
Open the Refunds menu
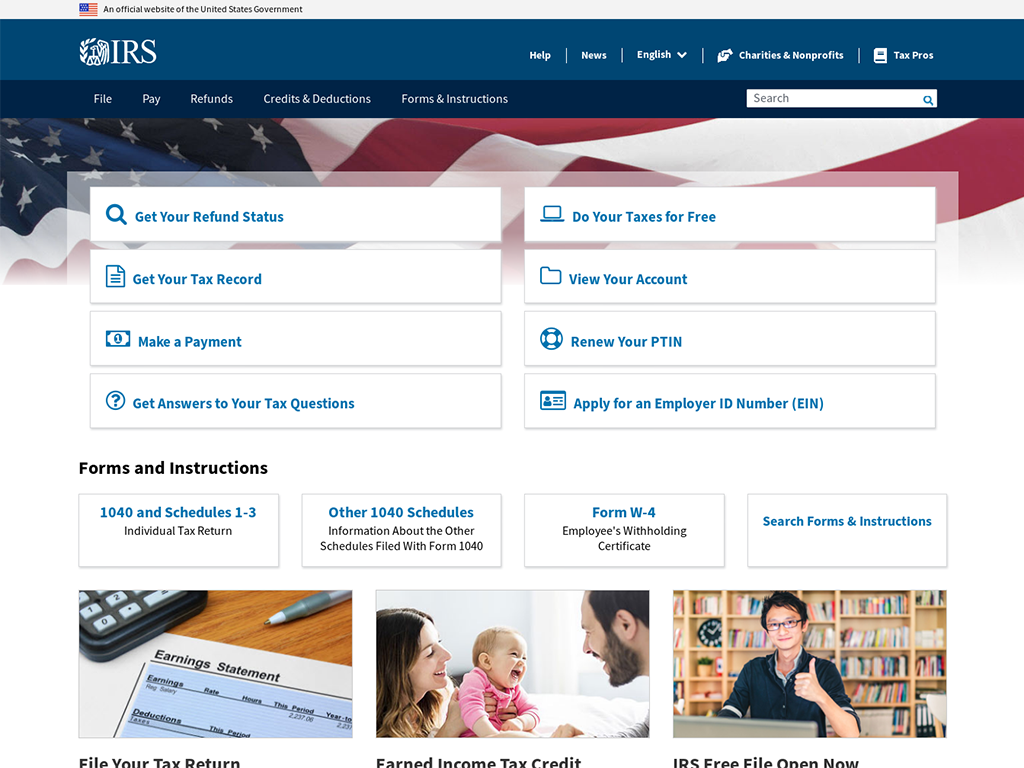click(211, 99)
